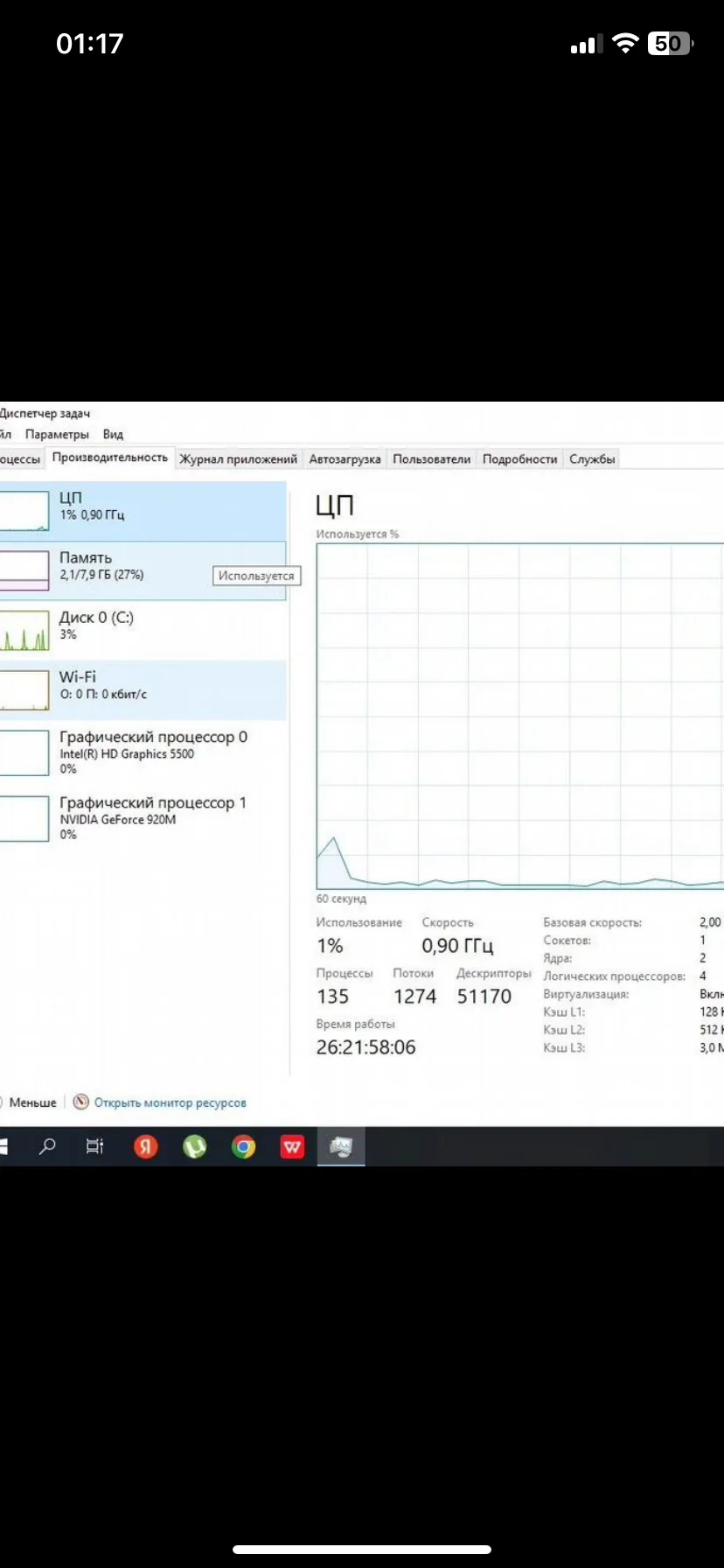Click the Дескрипторы label
724x1568 pixels.
(494, 973)
